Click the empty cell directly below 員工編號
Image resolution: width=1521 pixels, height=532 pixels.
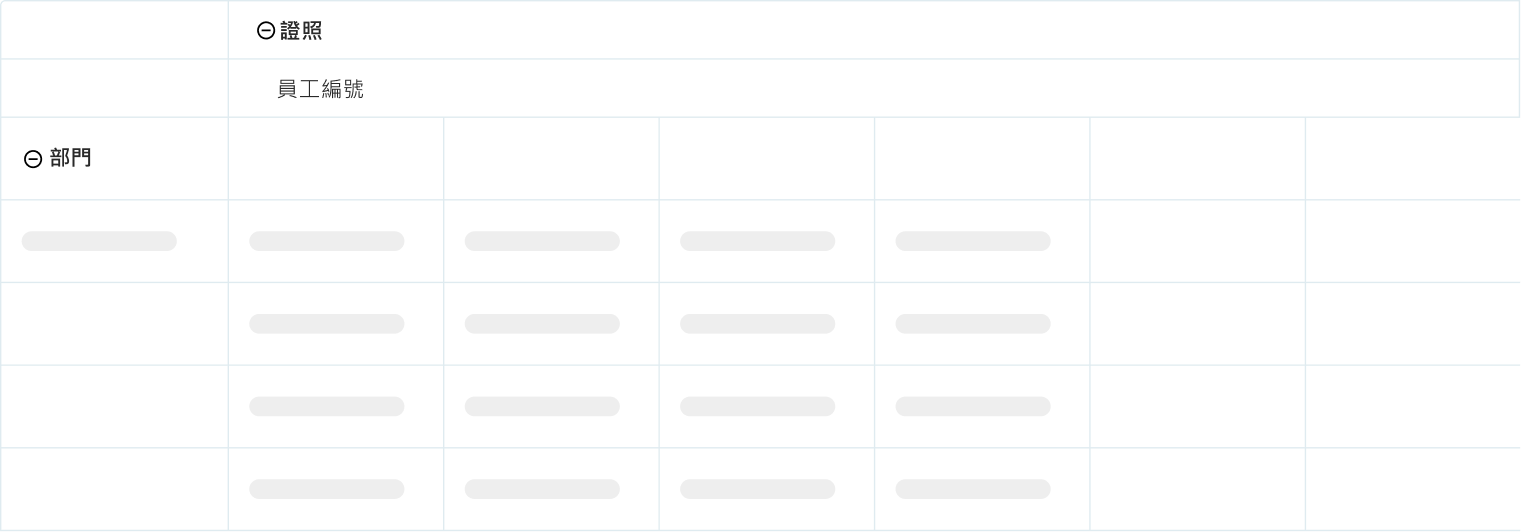coord(336,158)
